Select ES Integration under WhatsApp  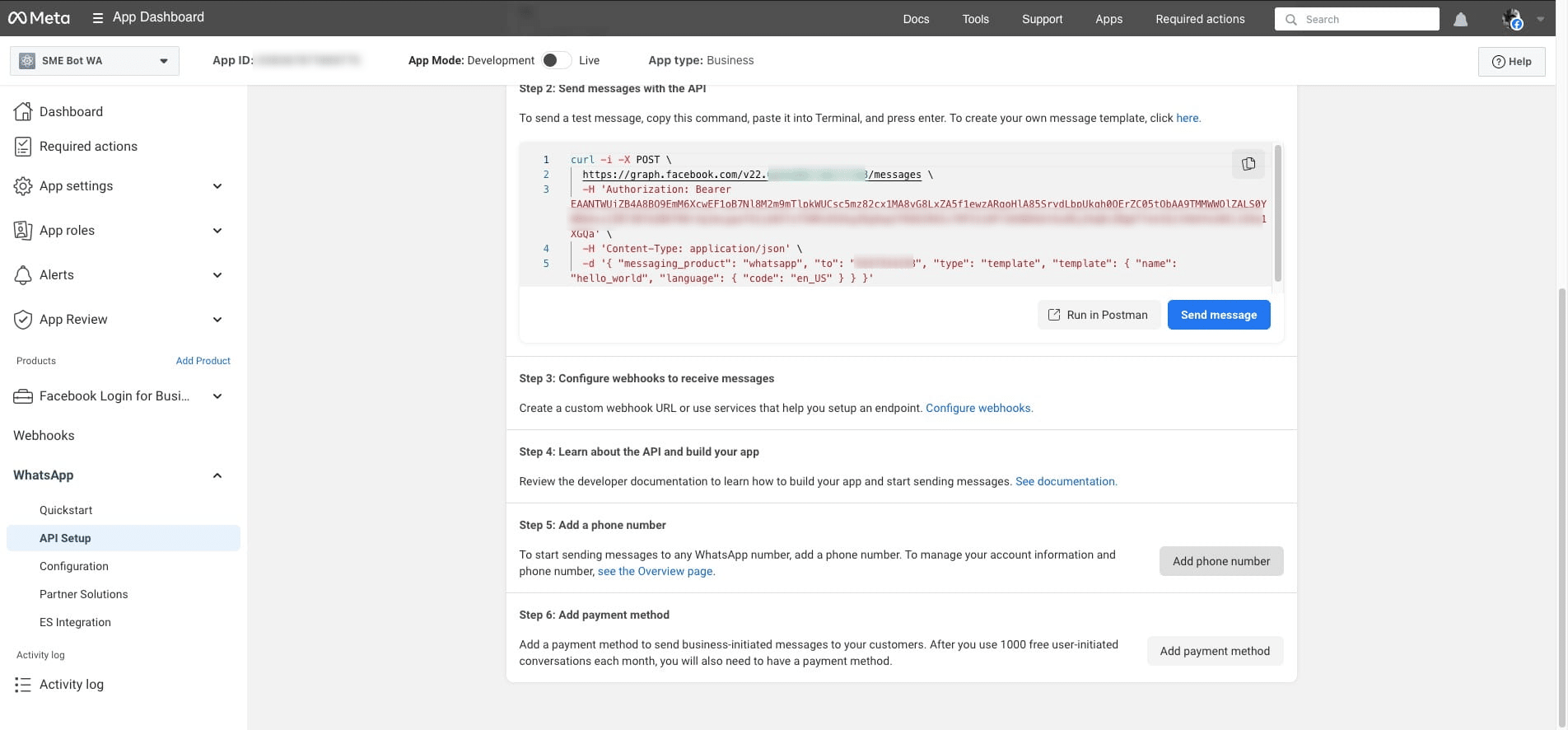pos(124,622)
